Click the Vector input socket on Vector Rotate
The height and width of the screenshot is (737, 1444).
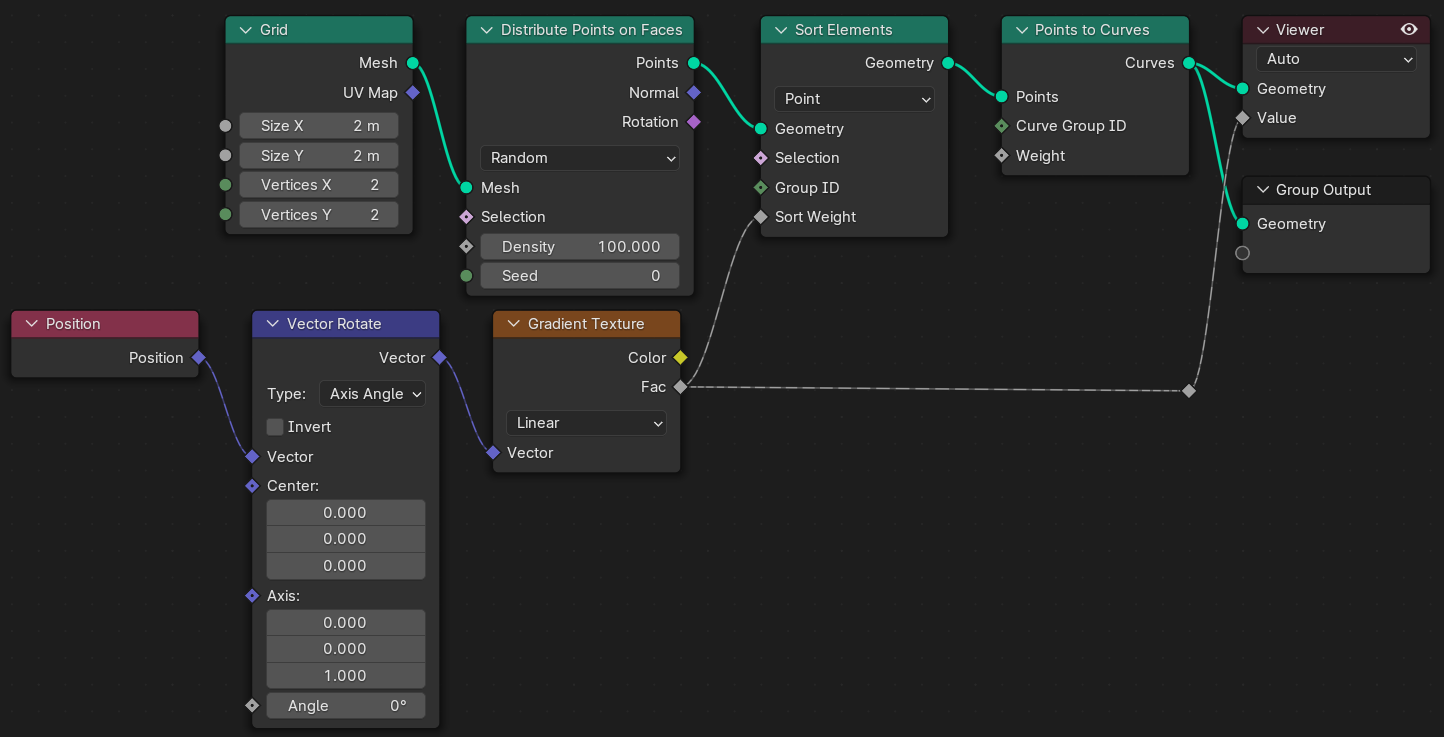click(252, 457)
